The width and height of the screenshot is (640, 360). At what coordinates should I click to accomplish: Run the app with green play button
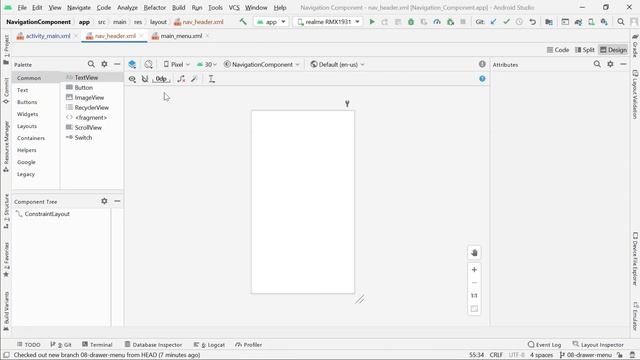pos(372,22)
